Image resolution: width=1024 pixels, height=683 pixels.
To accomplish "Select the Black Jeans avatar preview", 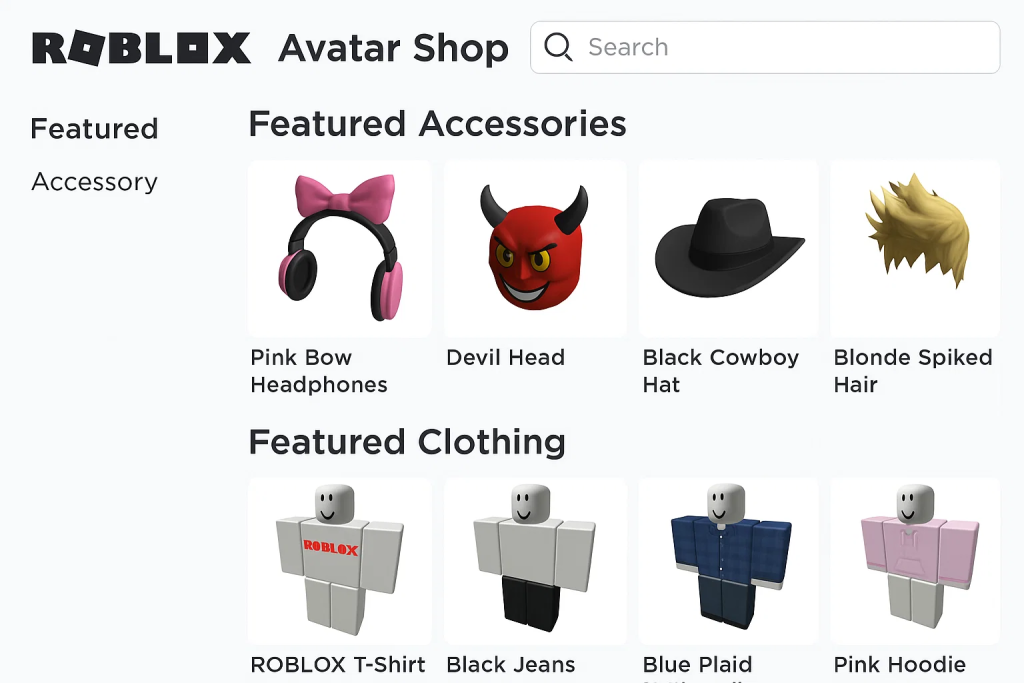I will [535, 561].
